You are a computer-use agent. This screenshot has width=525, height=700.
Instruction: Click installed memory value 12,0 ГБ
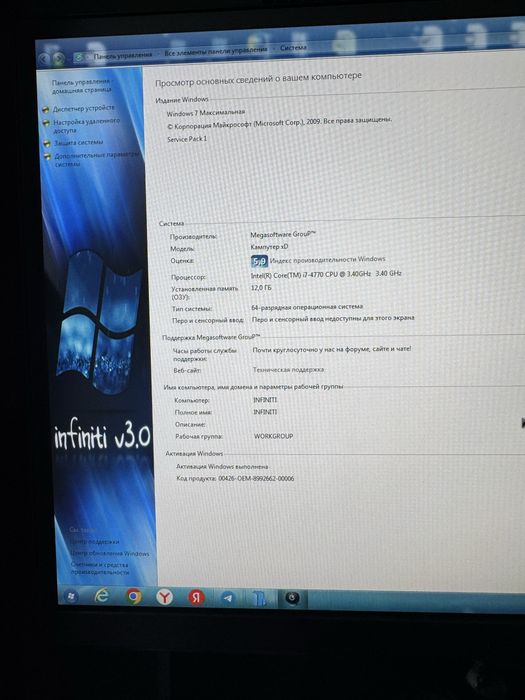tap(261, 288)
